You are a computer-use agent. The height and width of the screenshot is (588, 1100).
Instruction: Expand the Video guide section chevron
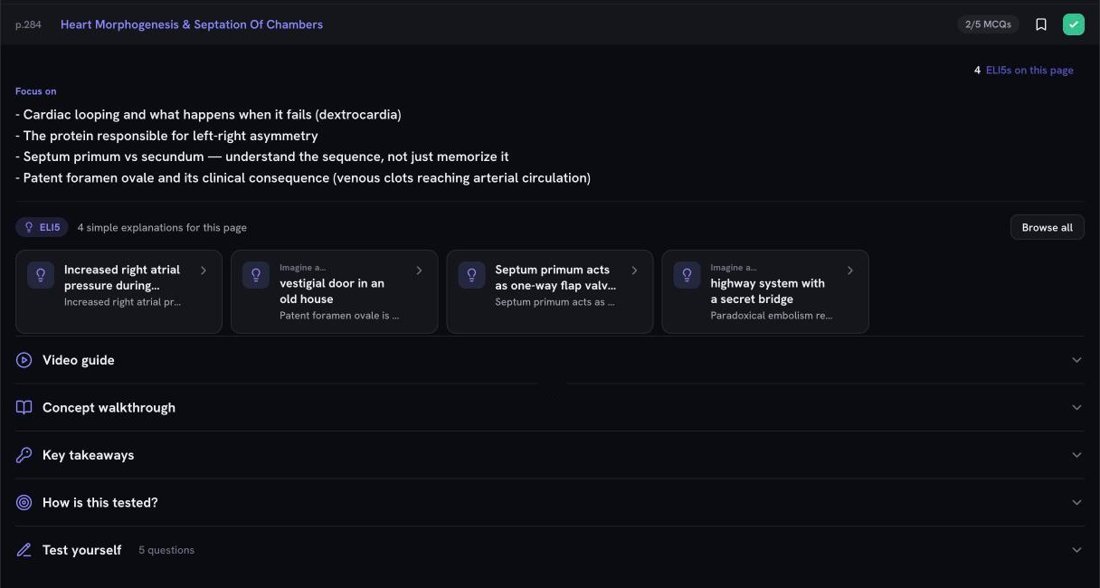pos(1076,360)
